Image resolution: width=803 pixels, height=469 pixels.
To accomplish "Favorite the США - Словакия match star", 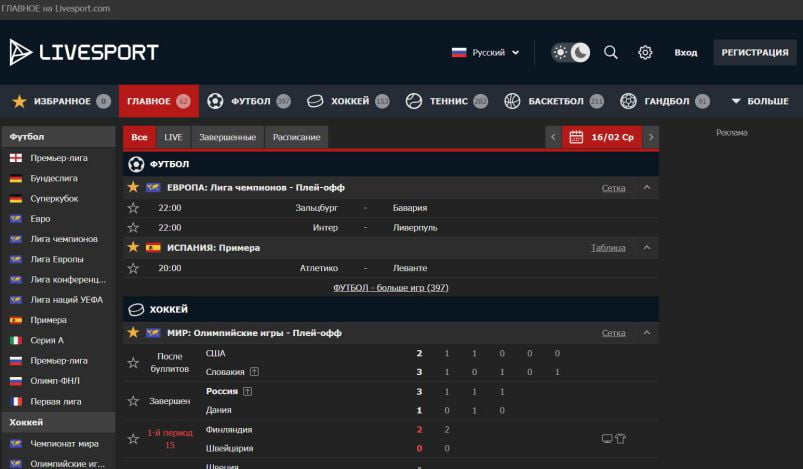I will click(133, 363).
